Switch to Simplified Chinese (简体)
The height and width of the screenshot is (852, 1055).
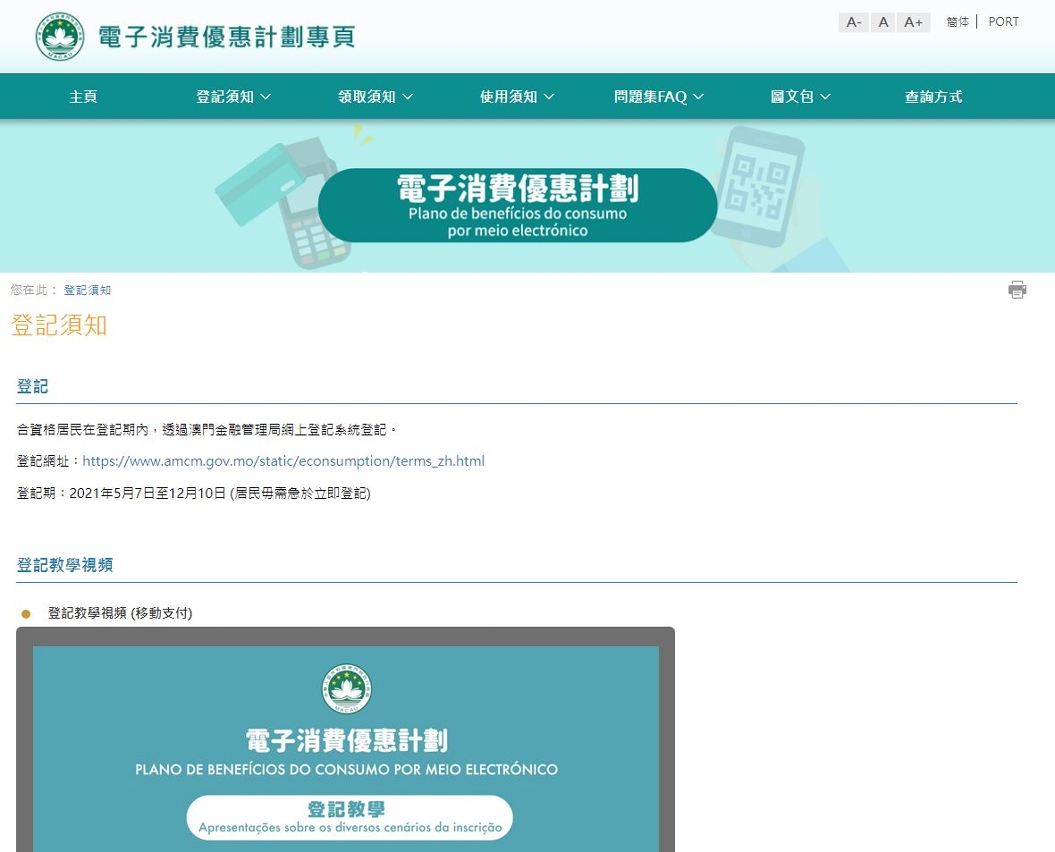pos(957,22)
